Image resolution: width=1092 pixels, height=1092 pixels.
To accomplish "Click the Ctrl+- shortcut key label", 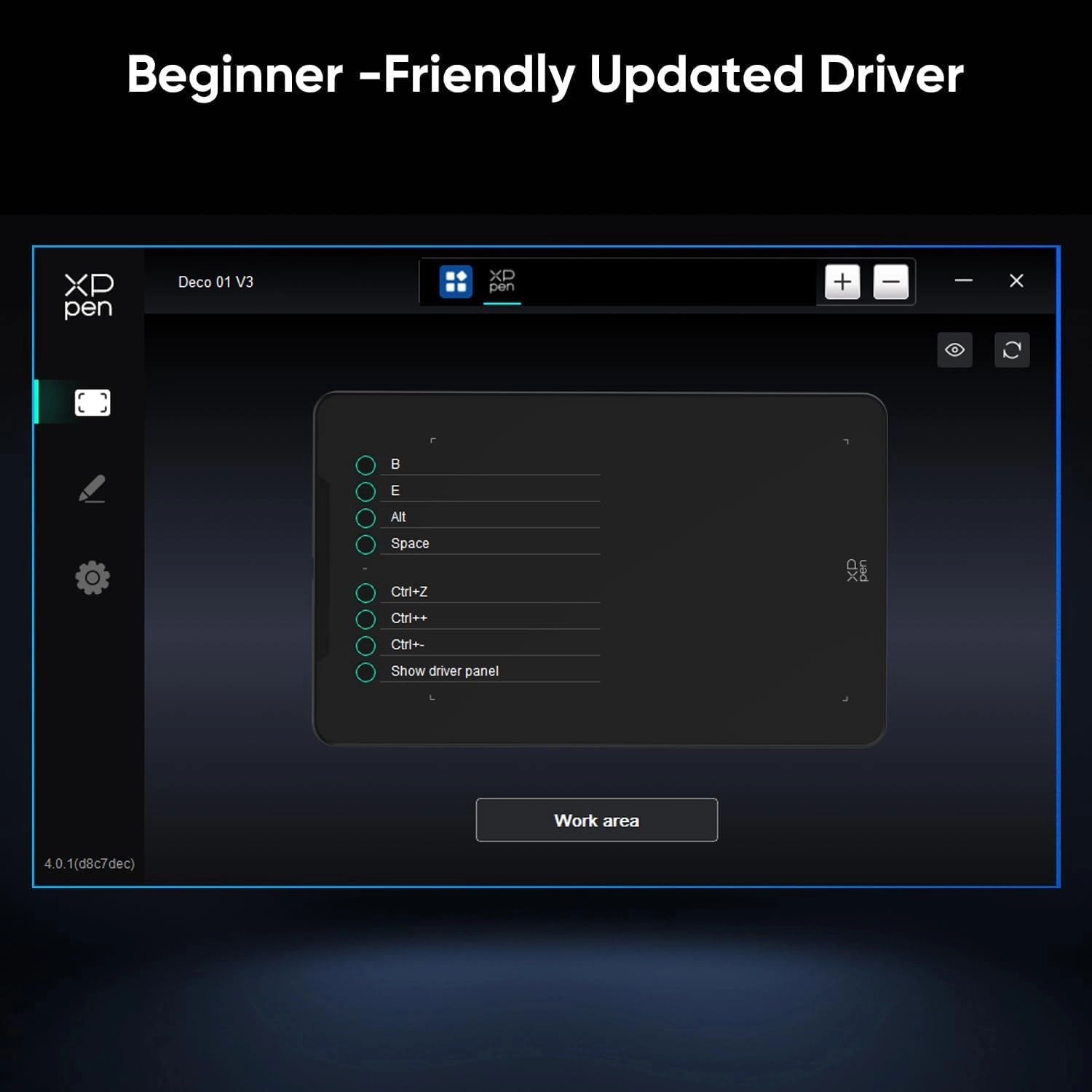I will (x=408, y=644).
